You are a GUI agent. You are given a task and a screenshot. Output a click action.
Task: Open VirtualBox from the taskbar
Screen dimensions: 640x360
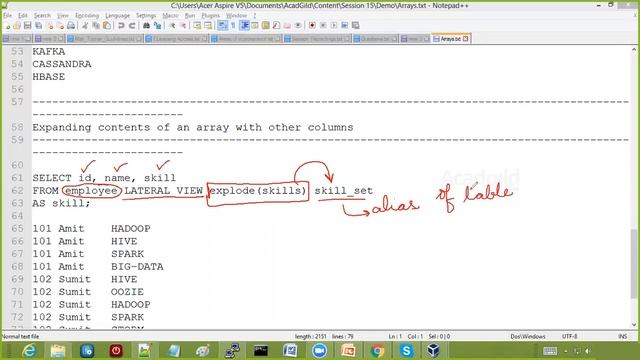click(x=434, y=351)
